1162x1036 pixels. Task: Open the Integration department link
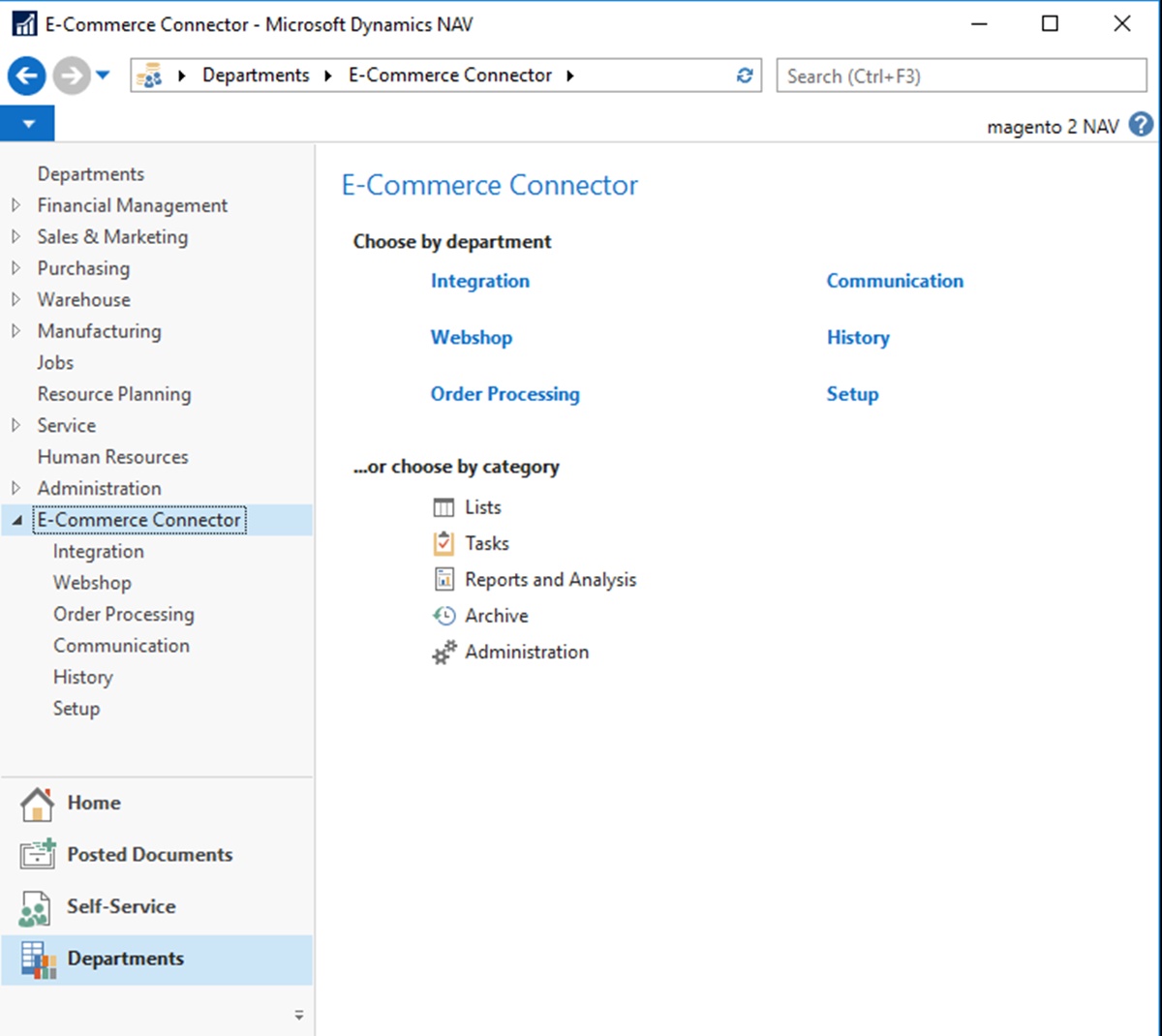(480, 281)
